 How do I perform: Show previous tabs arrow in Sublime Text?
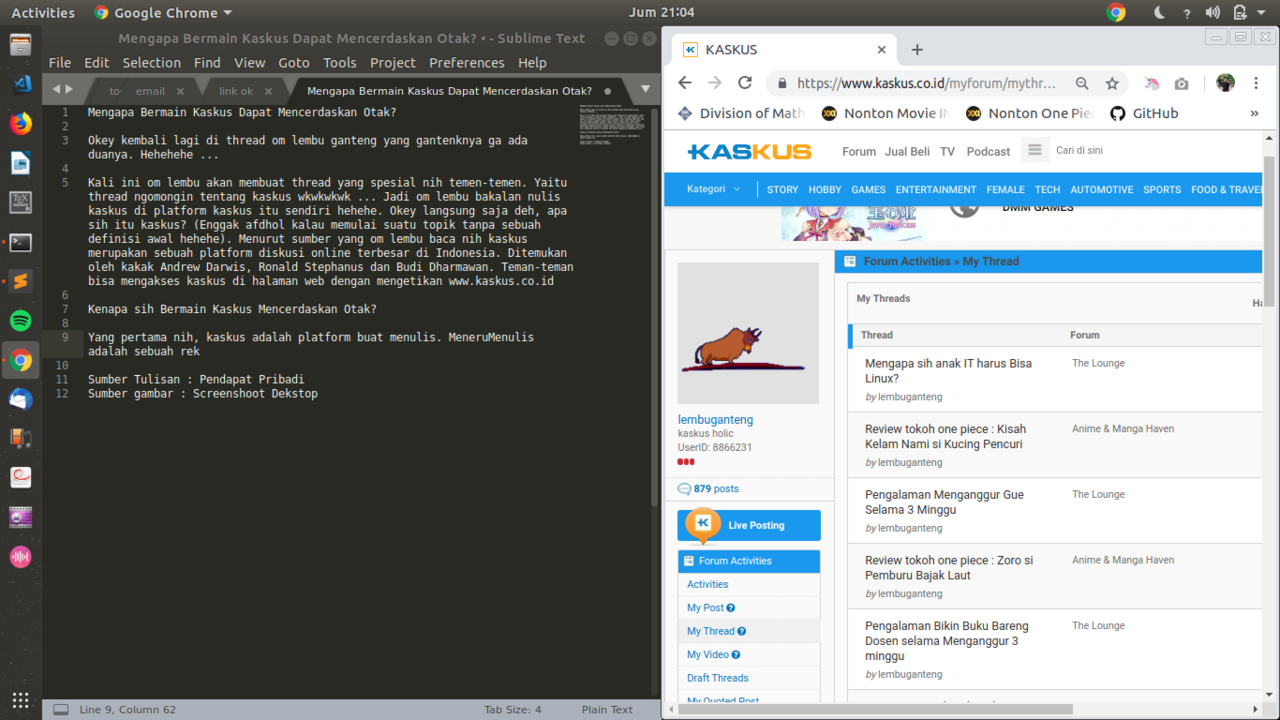click(56, 90)
